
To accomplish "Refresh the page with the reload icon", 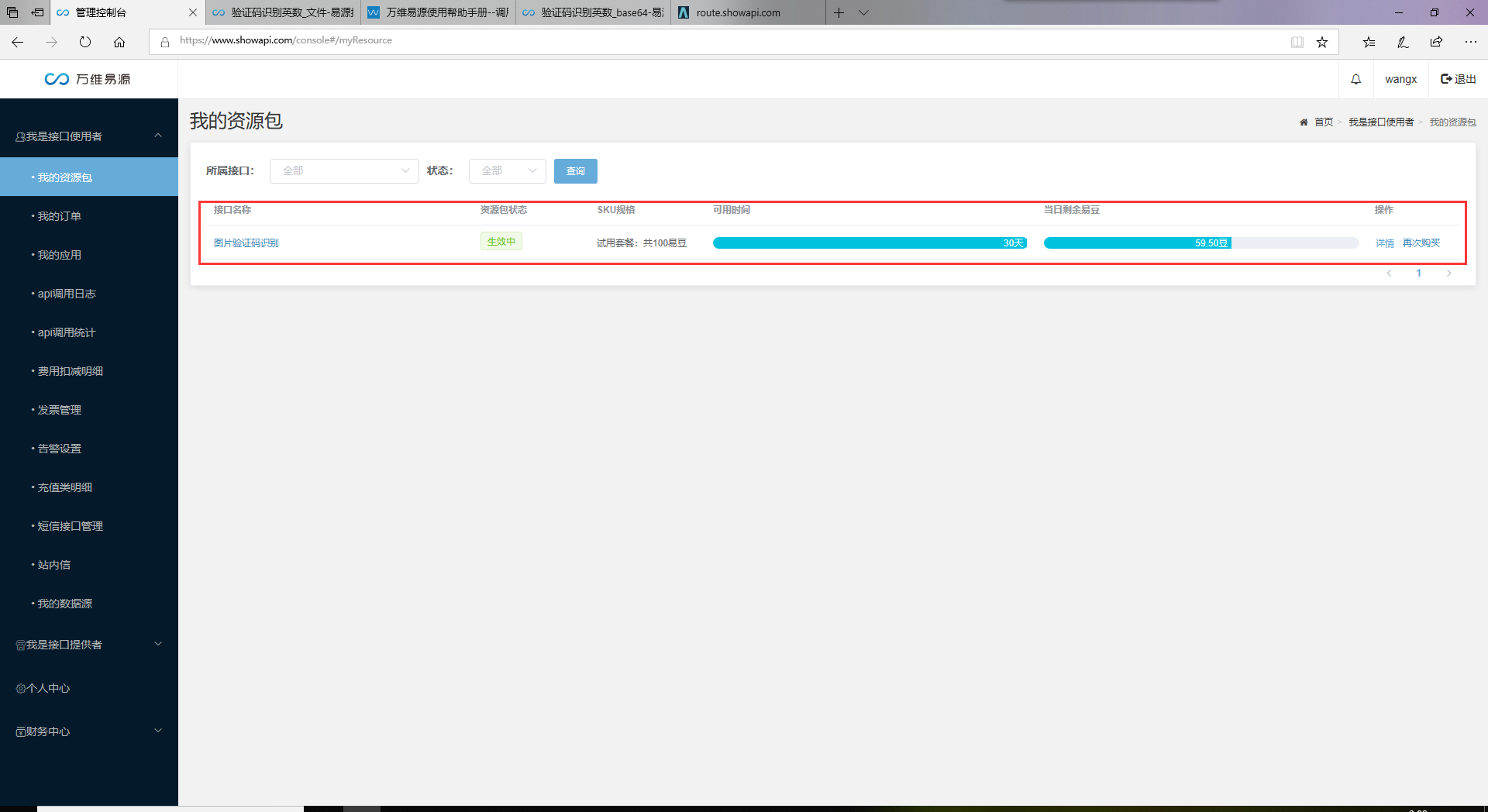I will click(x=85, y=42).
